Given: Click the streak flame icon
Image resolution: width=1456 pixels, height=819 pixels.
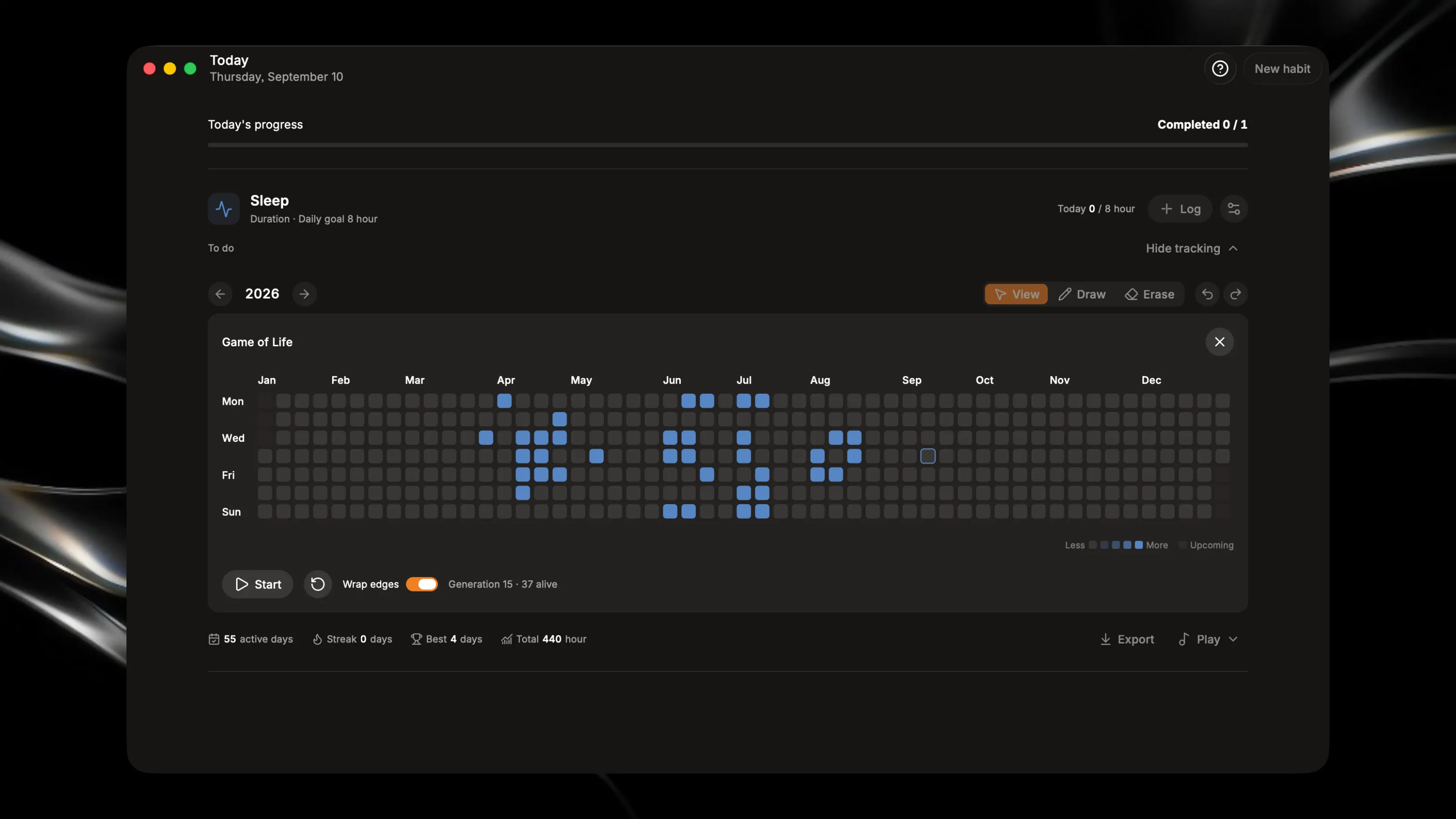Looking at the screenshot, I should point(318,639).
